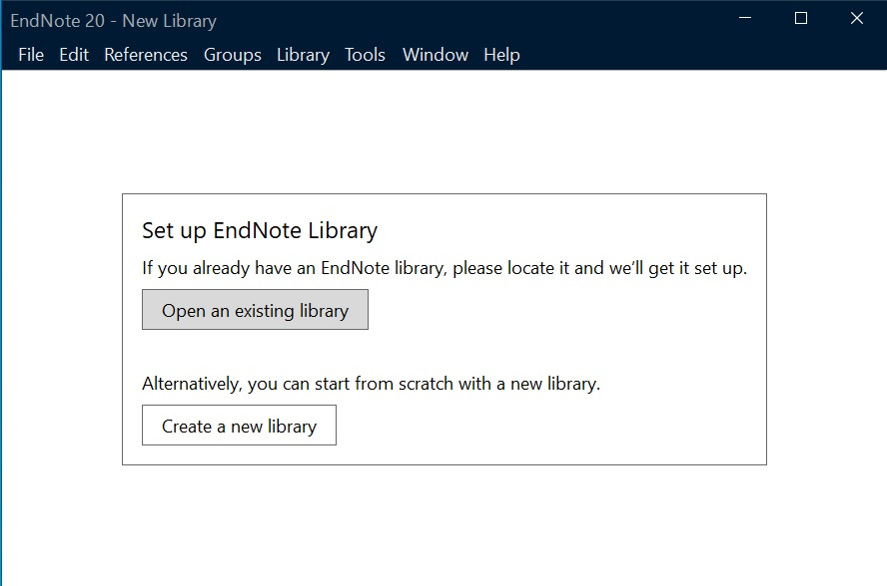
Task: Maximize the EndNote 20 window
Action: pos(800,18)
